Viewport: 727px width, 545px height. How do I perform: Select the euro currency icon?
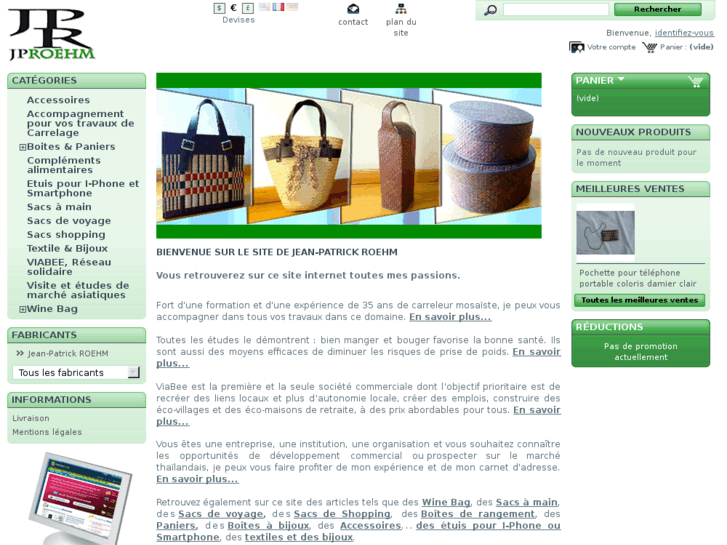point(233,8)
